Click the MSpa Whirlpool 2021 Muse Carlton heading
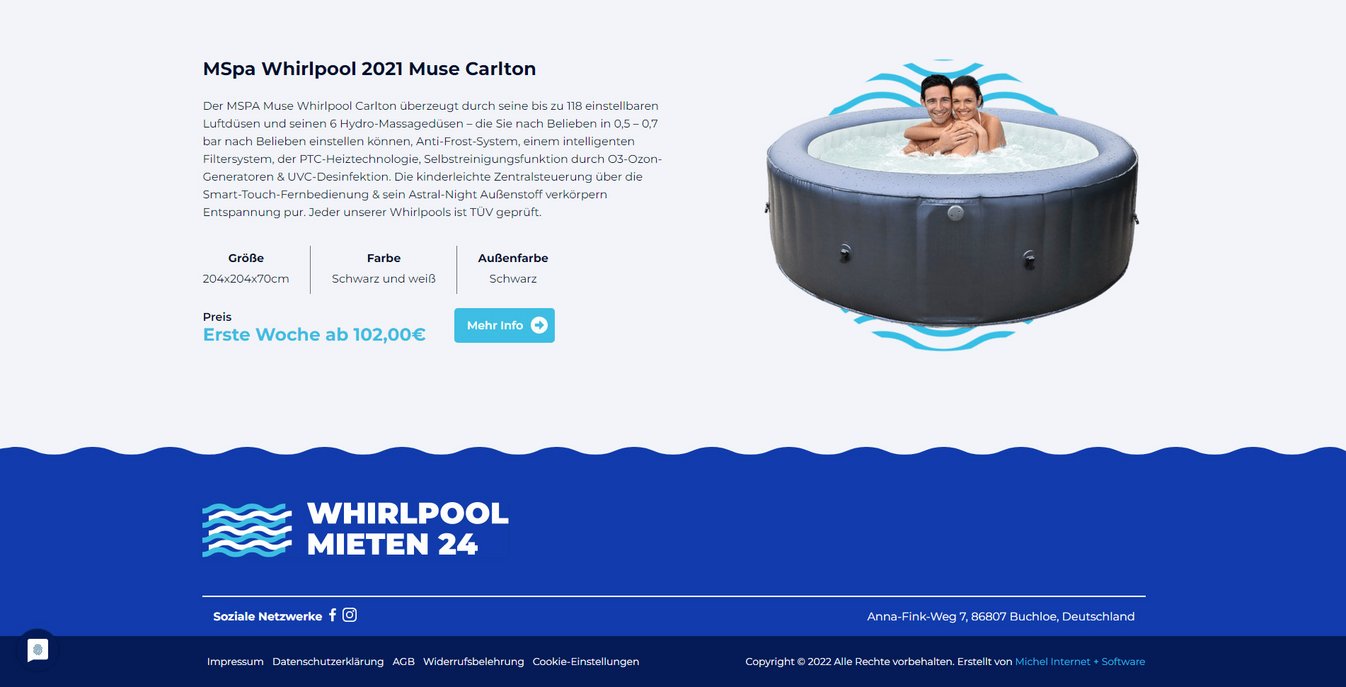The width and height of the screenshot is (1346, 687). [369, 69]
